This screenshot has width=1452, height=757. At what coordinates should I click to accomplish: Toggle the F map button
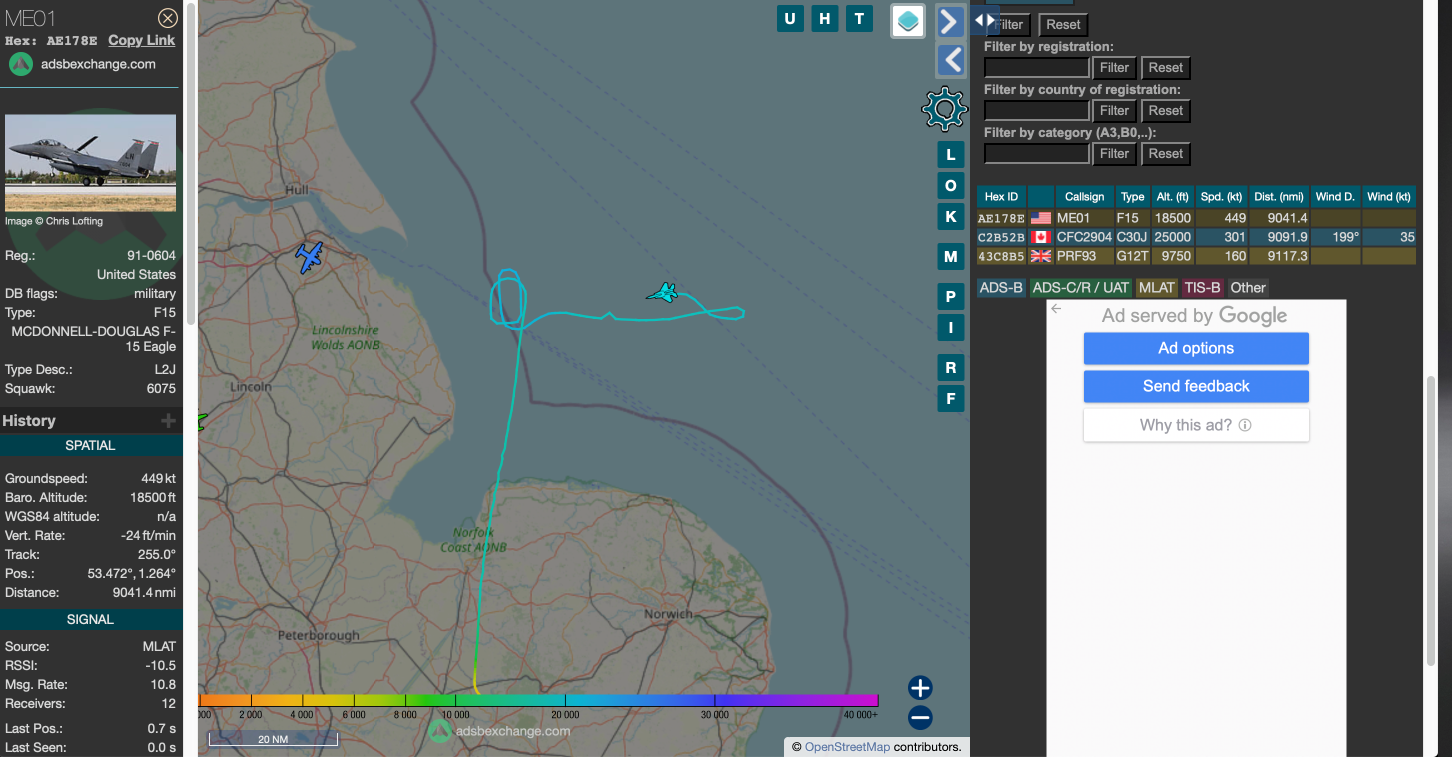951,399
